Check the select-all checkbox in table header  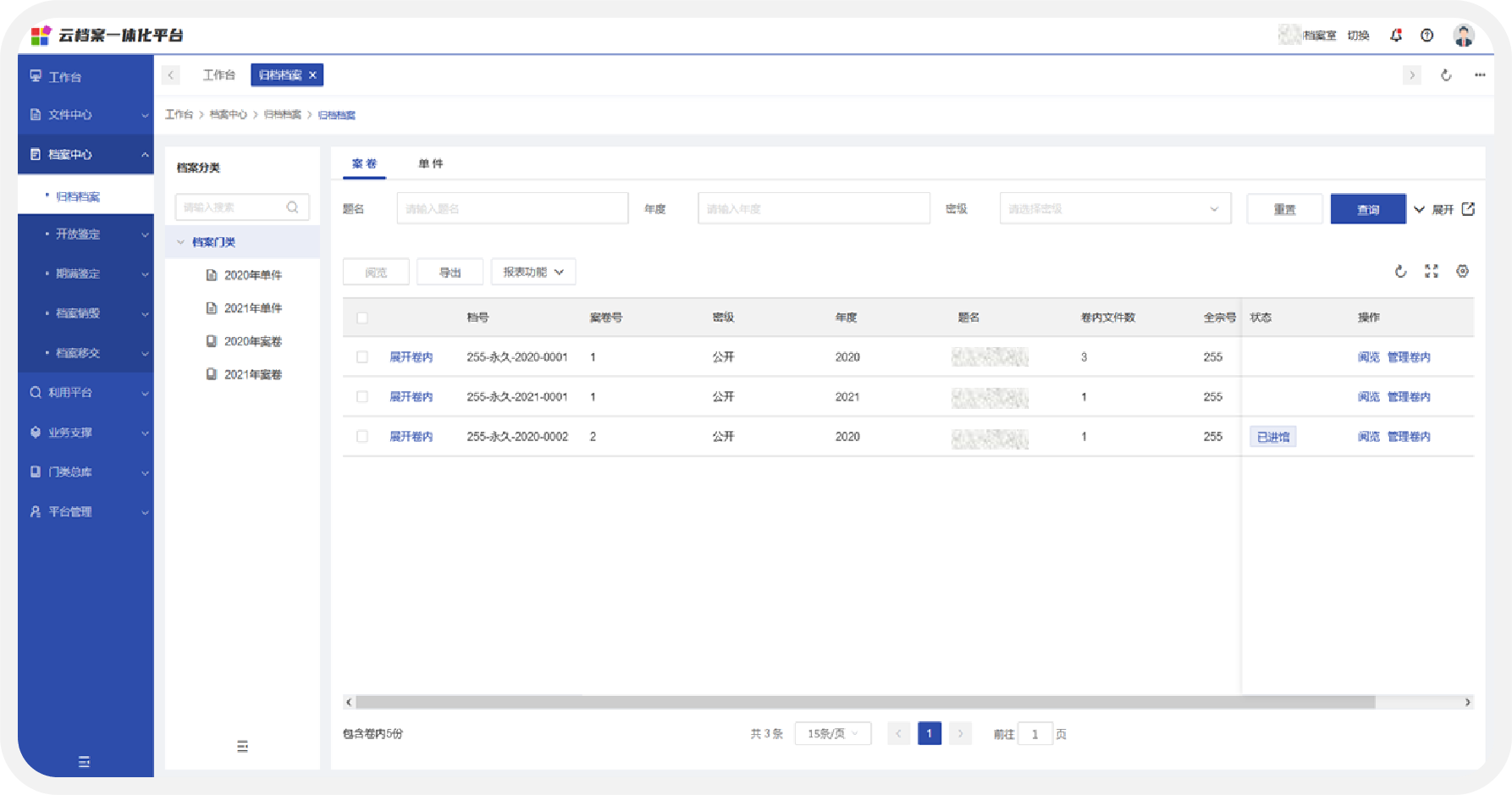click(362, 318)
